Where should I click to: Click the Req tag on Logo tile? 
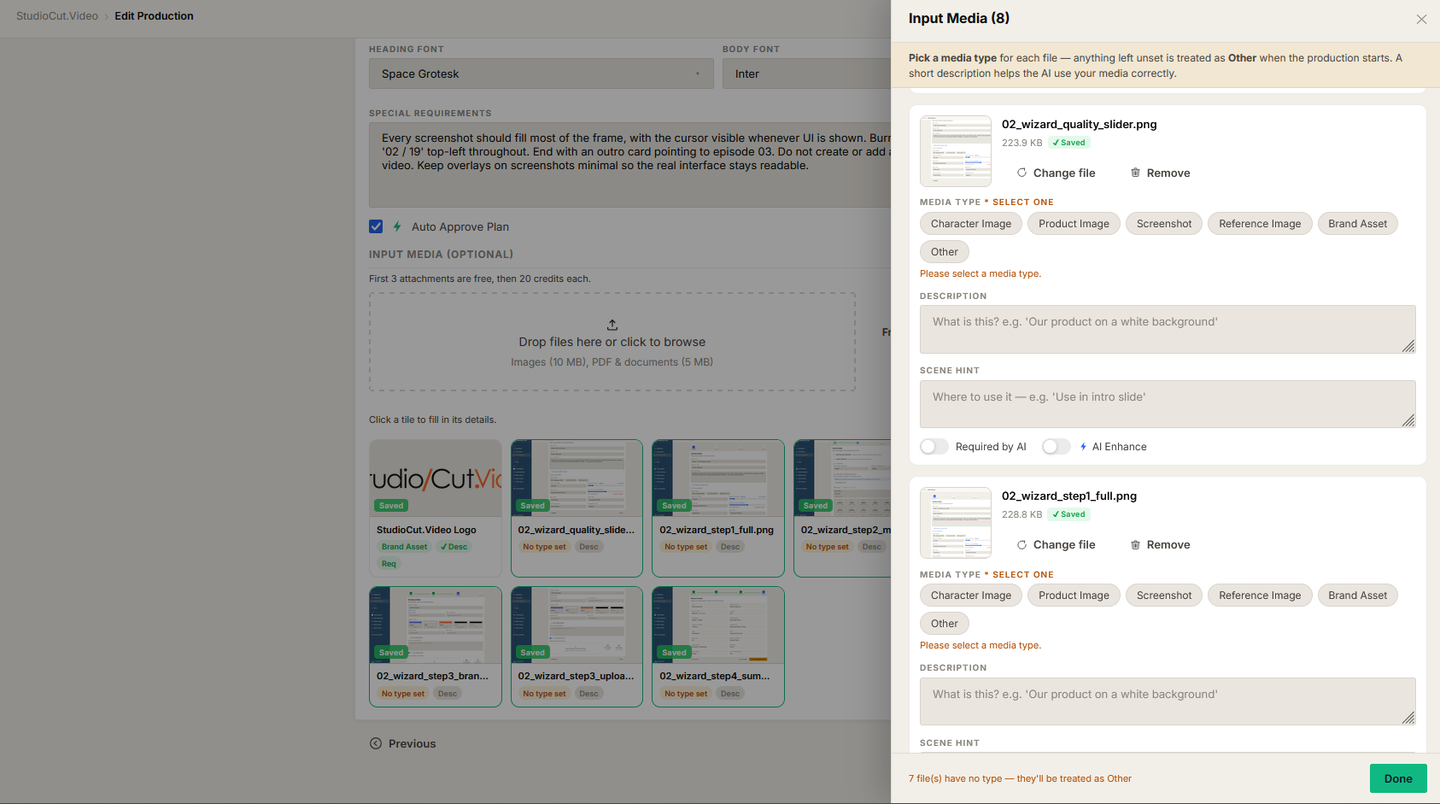pos(388,564)
